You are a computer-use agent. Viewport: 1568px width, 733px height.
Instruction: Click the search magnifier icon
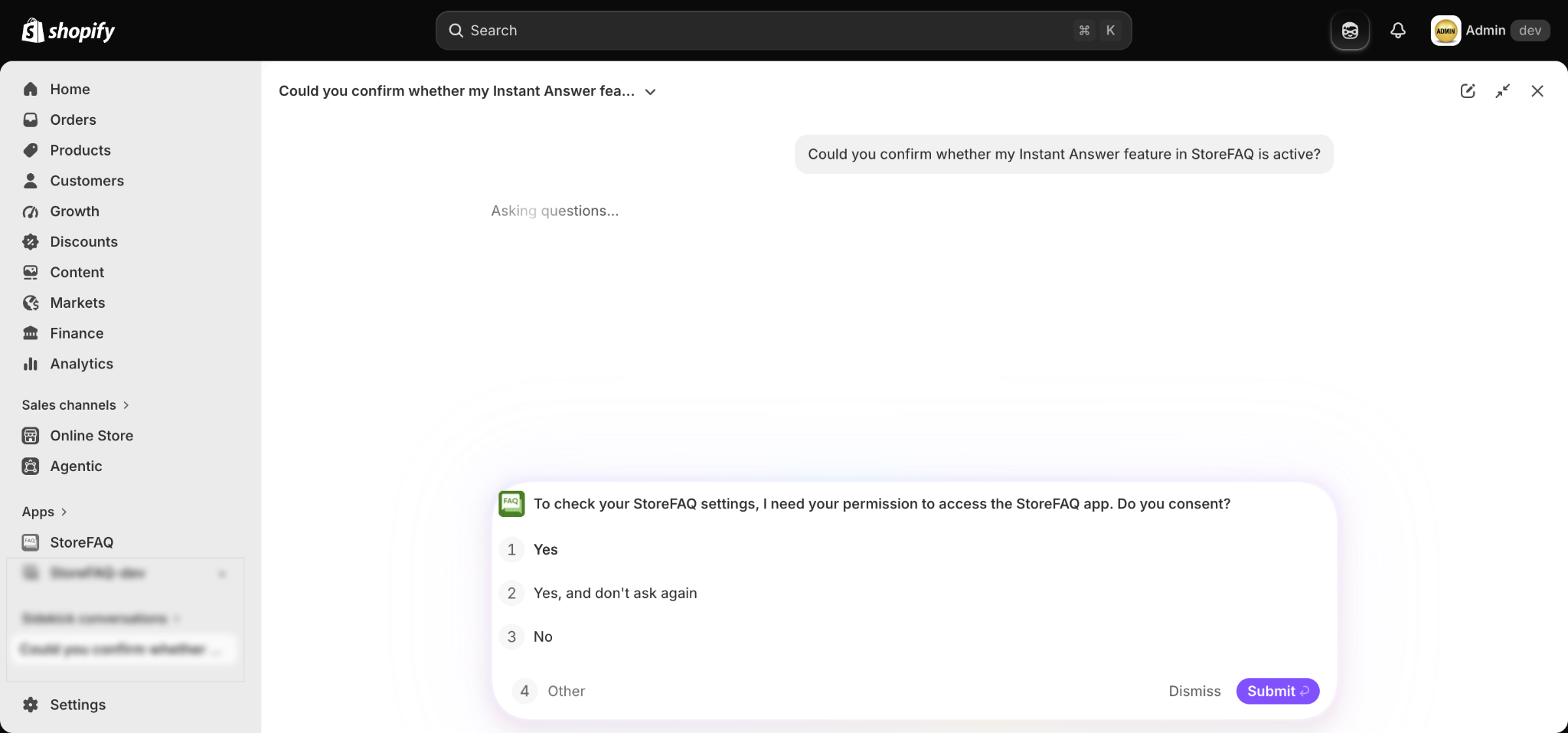[456, 31]
